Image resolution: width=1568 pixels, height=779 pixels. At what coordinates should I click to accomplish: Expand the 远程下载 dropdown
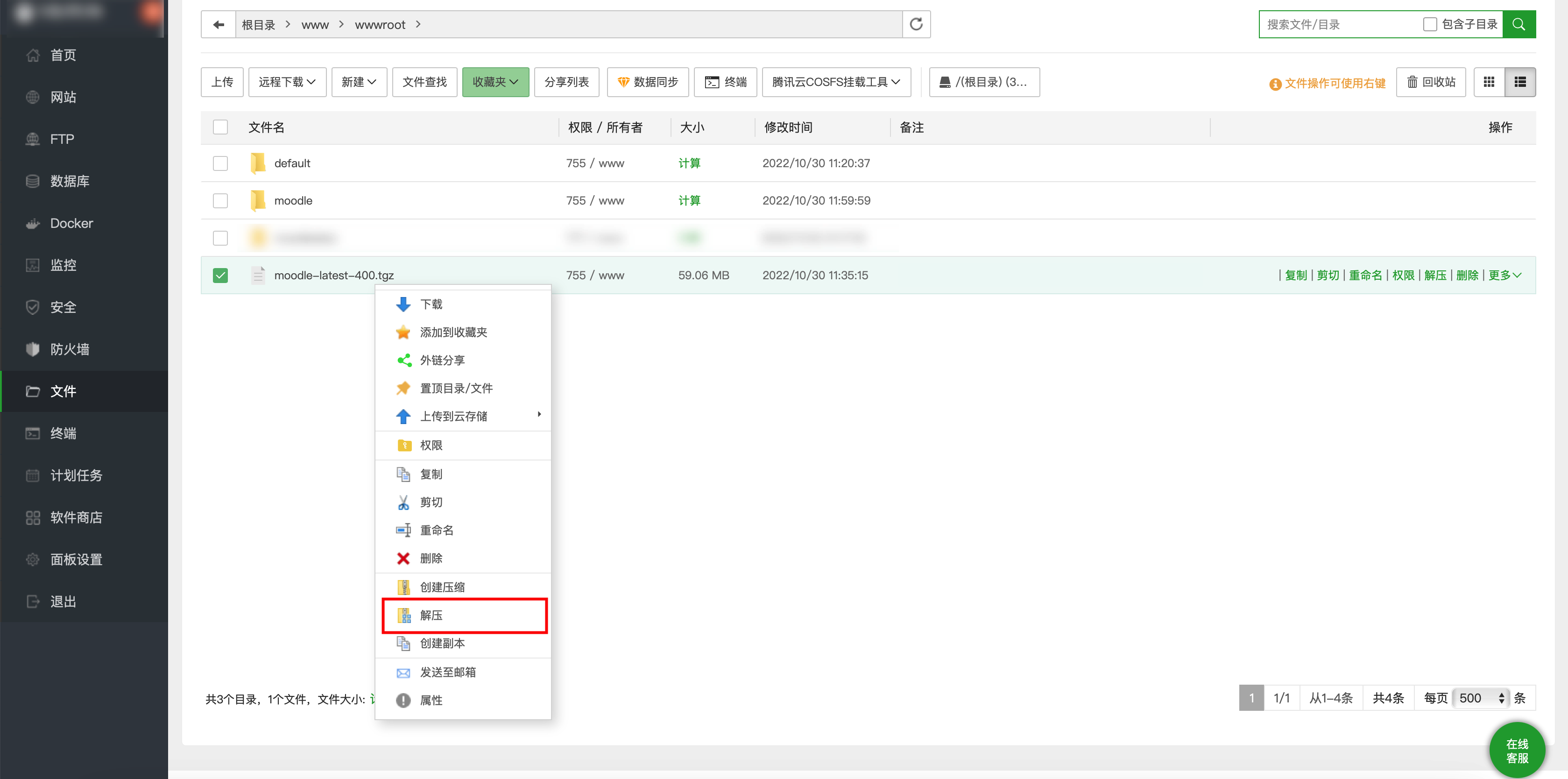287,82
